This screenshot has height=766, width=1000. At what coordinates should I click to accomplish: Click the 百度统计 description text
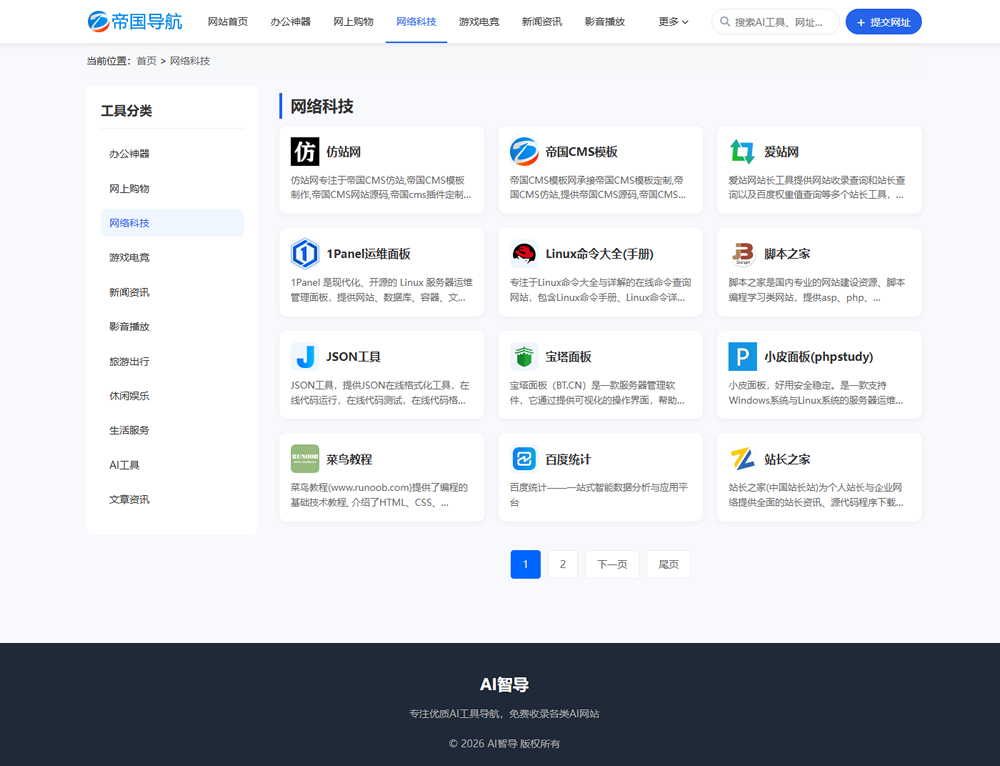tap(599, 495)
